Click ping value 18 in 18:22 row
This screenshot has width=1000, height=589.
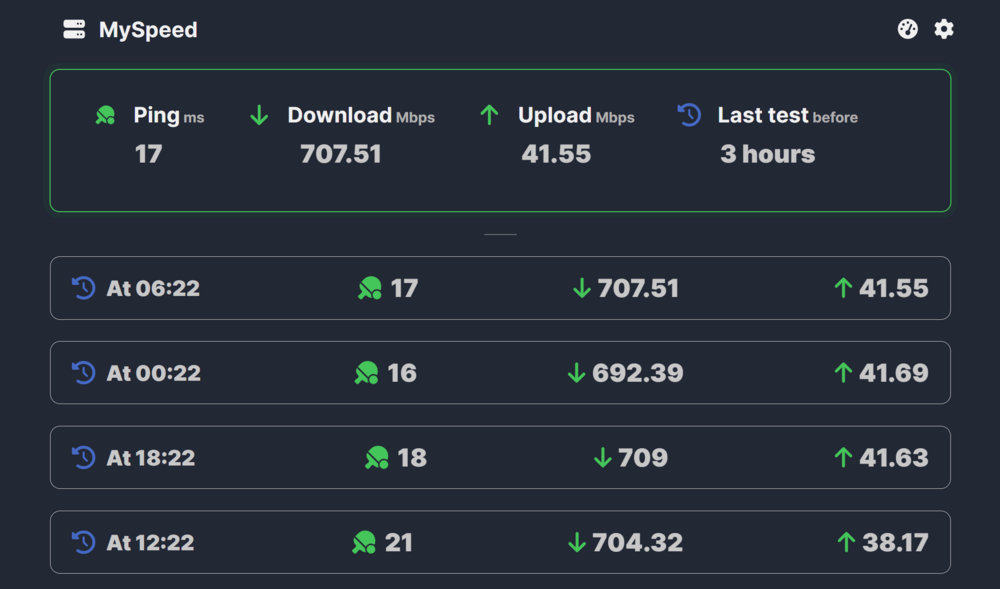click(412, 458)
